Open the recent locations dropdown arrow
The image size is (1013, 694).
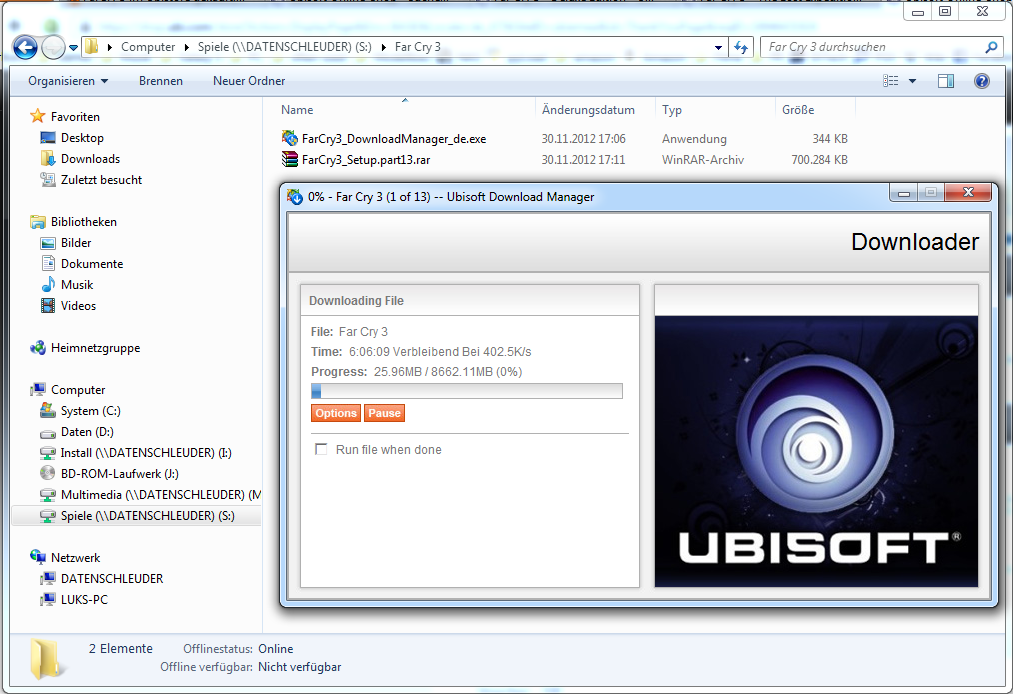coord(74,48)
